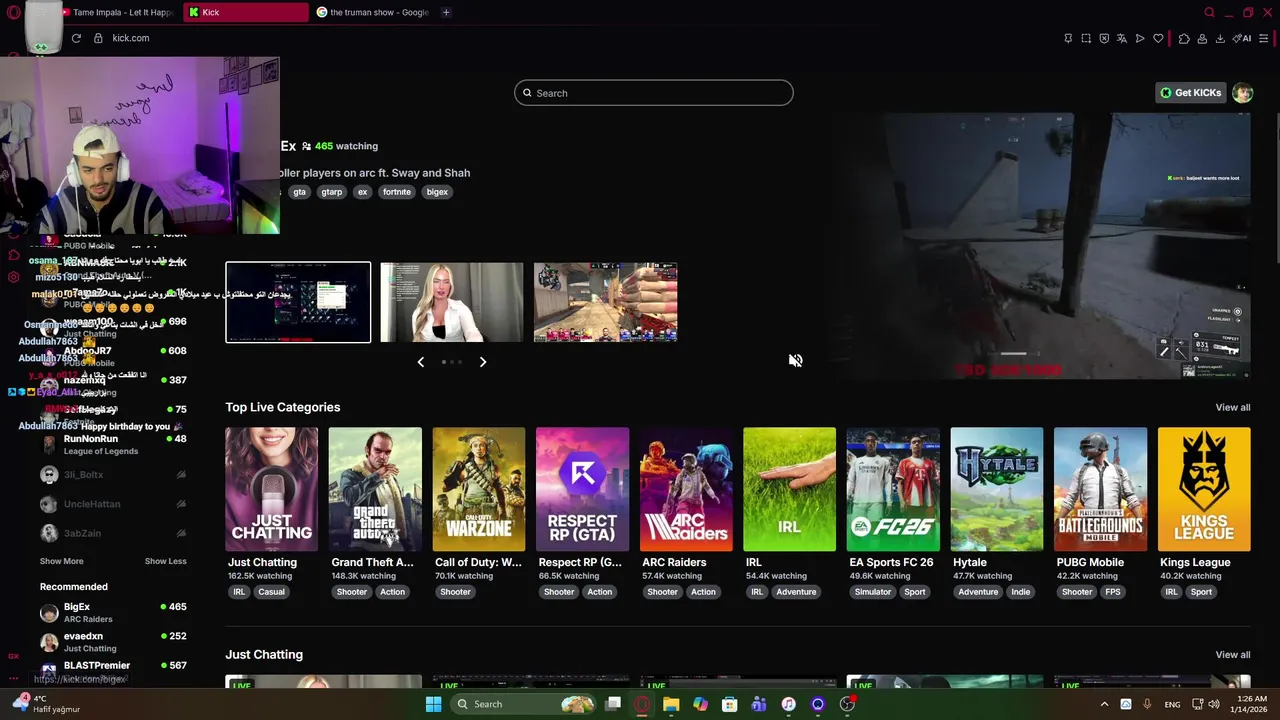
Task: Open Microsoft Teams from taskbar
Action: [x=759, y=704]
